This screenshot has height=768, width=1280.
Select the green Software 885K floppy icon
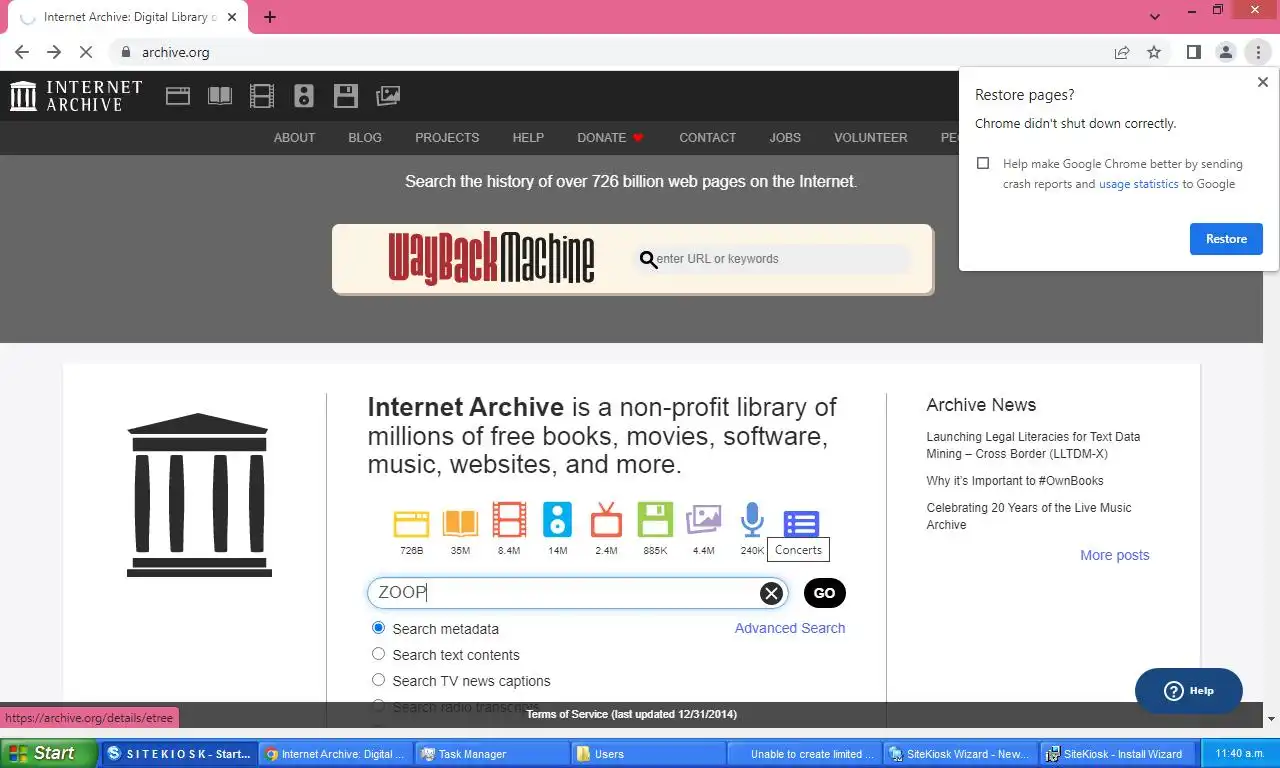(655, 521)
